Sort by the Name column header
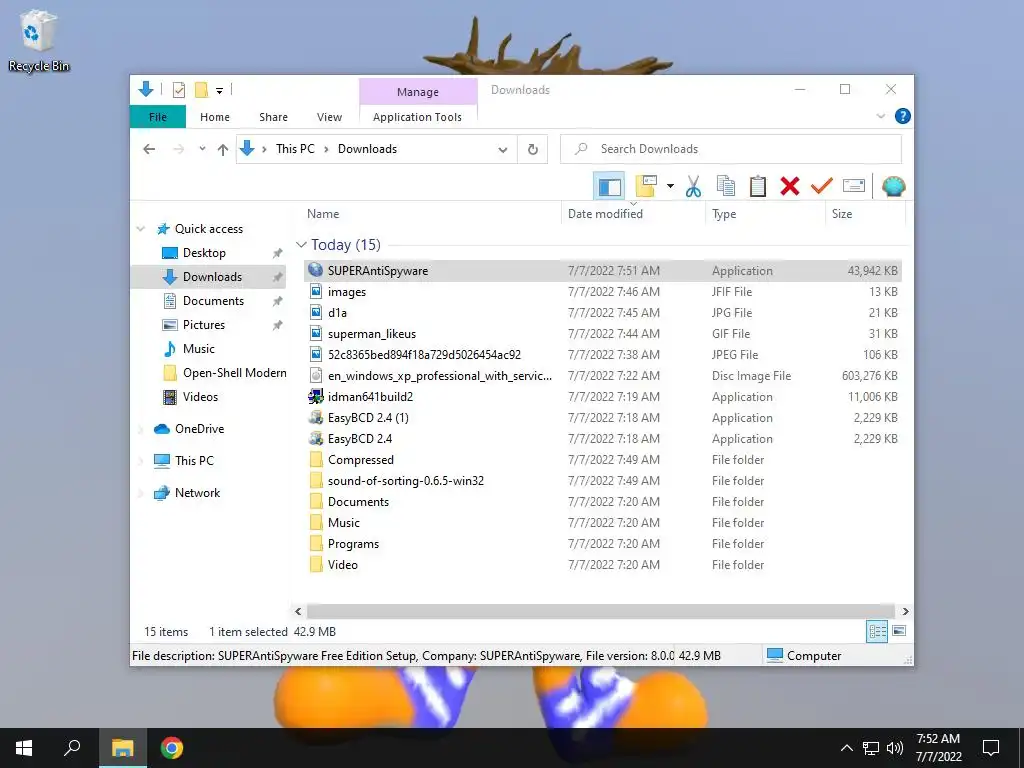Image resolution: width=1024 pixels, height=768 pixels. click(431, 214)
